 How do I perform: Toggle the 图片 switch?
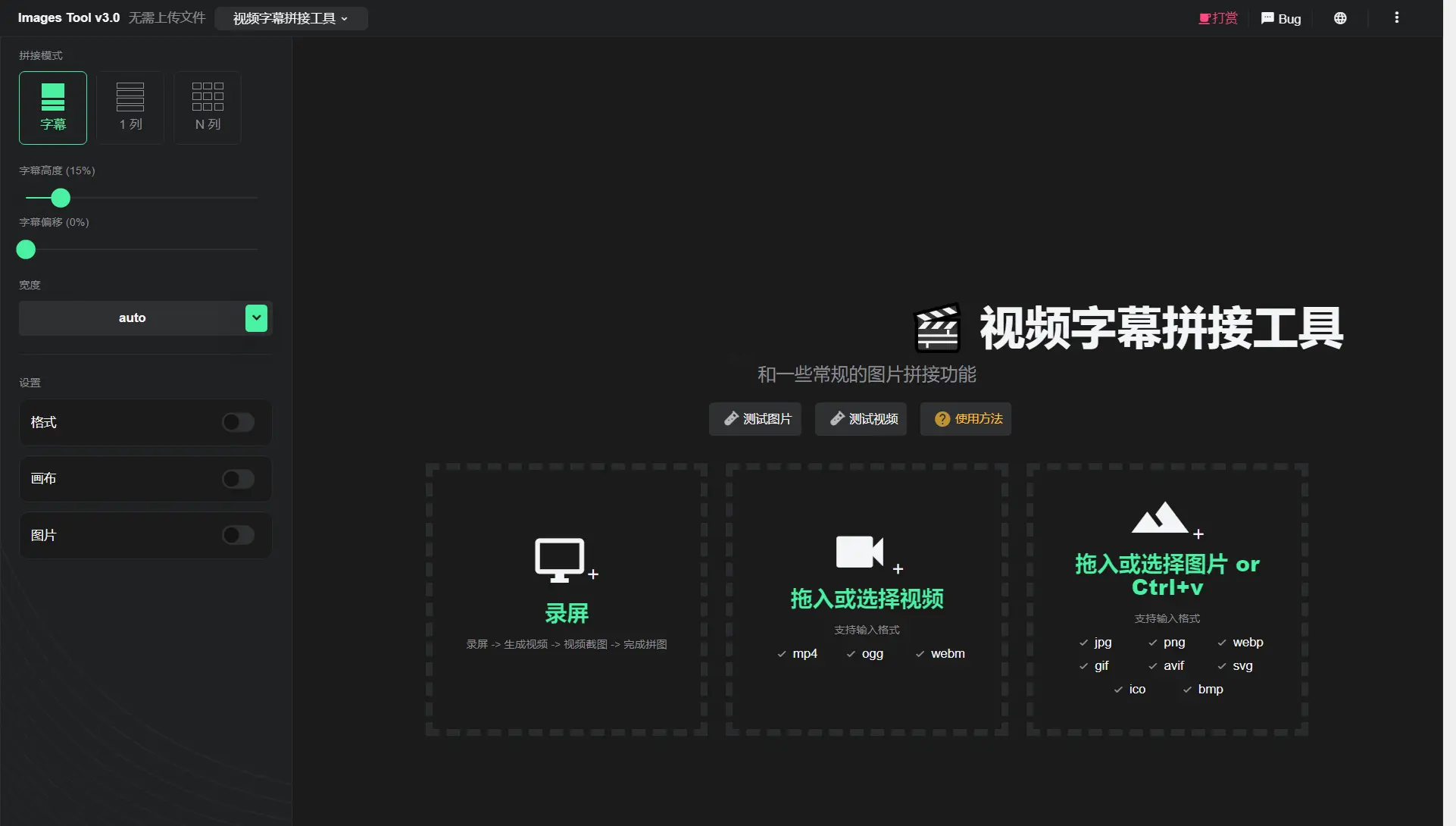(238, 535)
